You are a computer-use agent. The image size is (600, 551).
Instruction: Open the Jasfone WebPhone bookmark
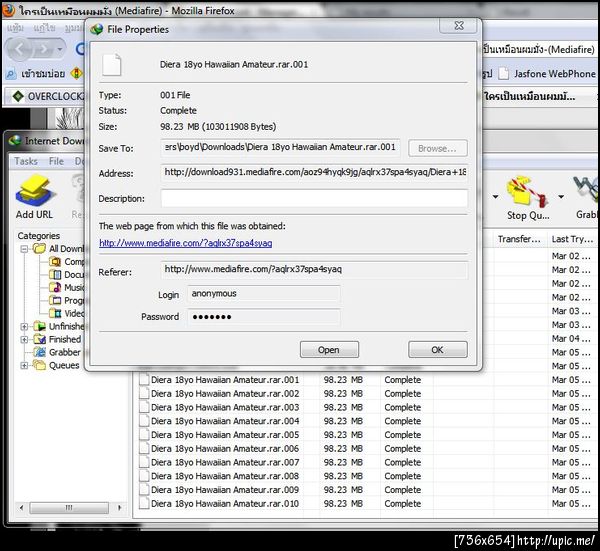click(547, 73)
